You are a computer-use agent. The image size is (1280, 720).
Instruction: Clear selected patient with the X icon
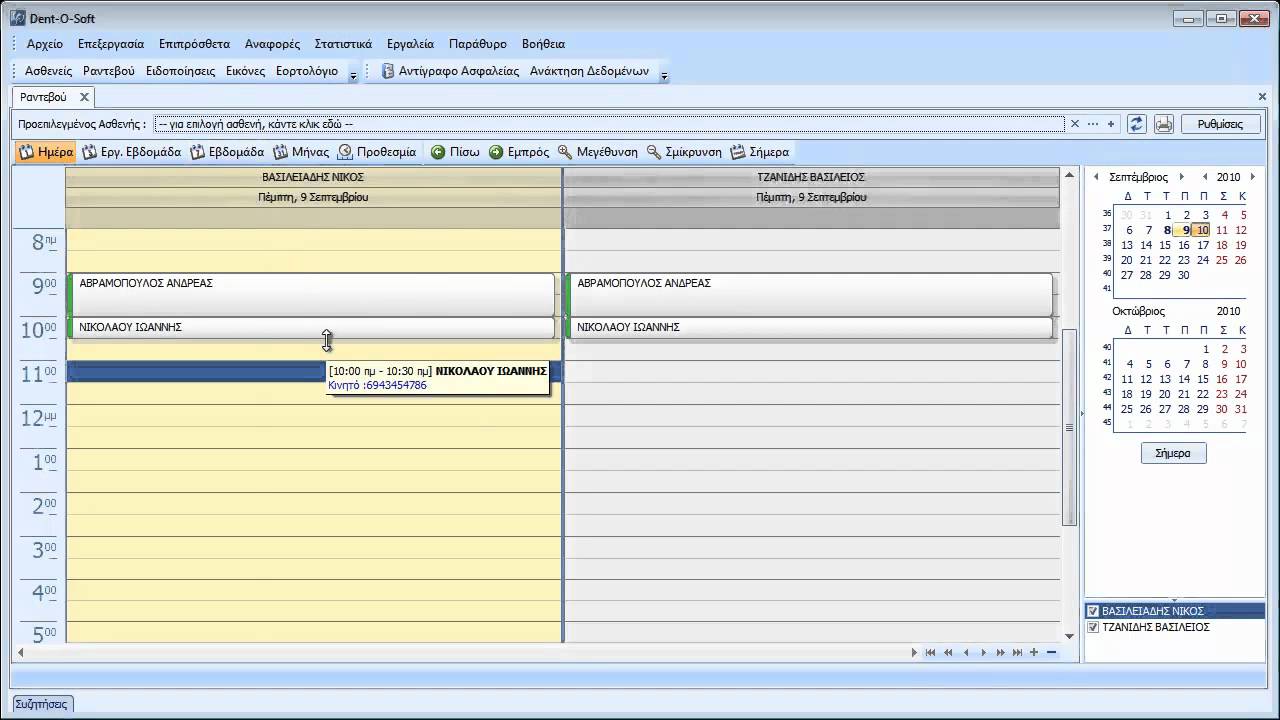(x=1075, y=124)
